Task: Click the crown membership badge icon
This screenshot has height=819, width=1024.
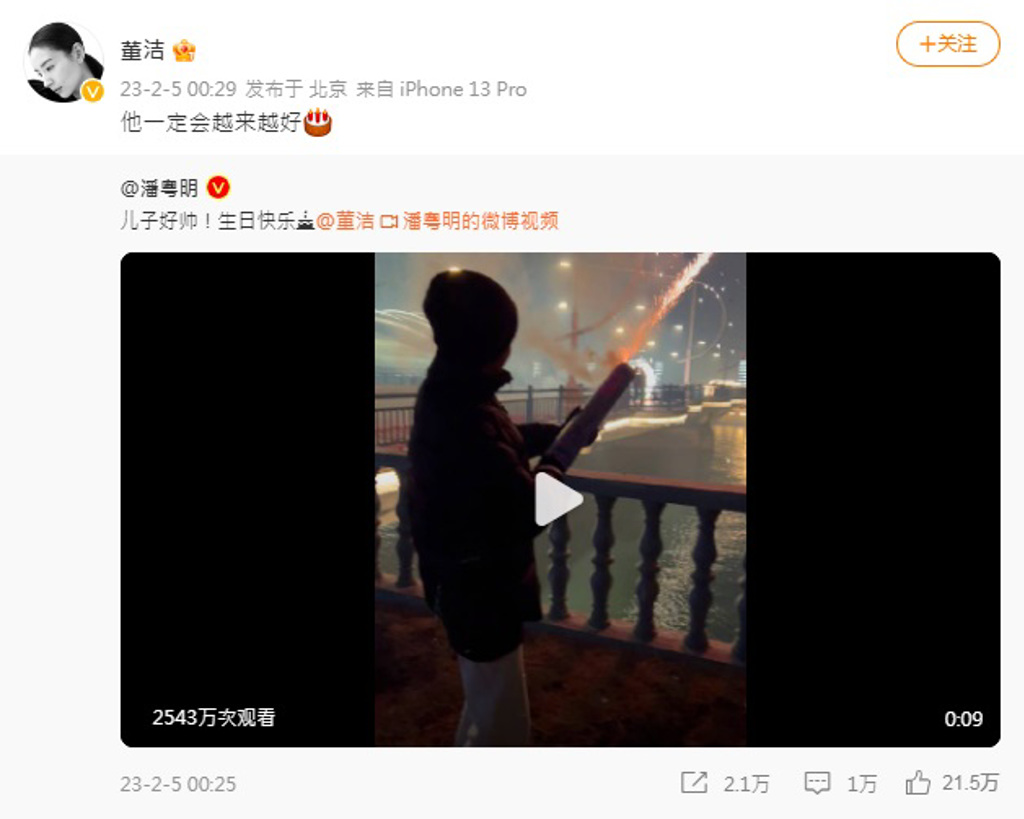Action: (x=184, y=51)
